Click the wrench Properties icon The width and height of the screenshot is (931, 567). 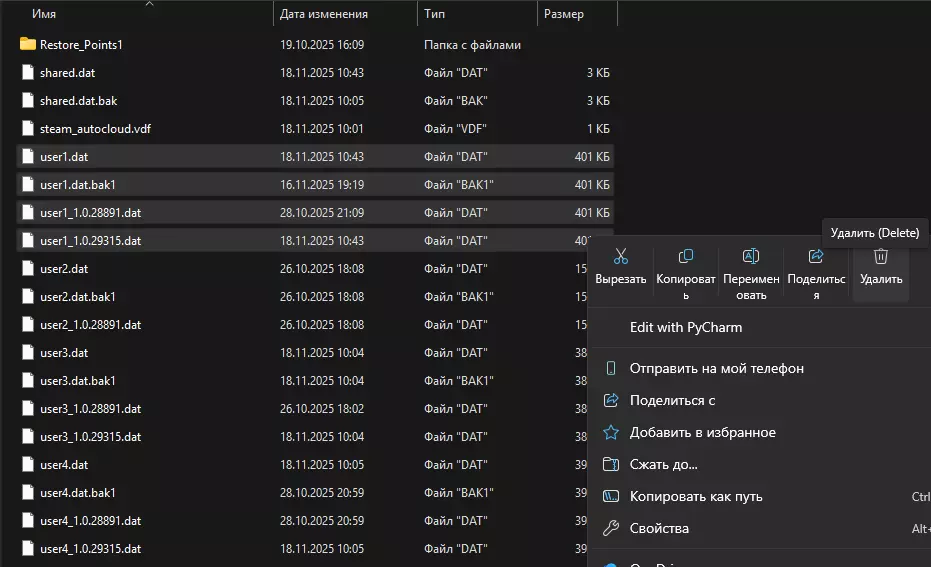[611, 529]
